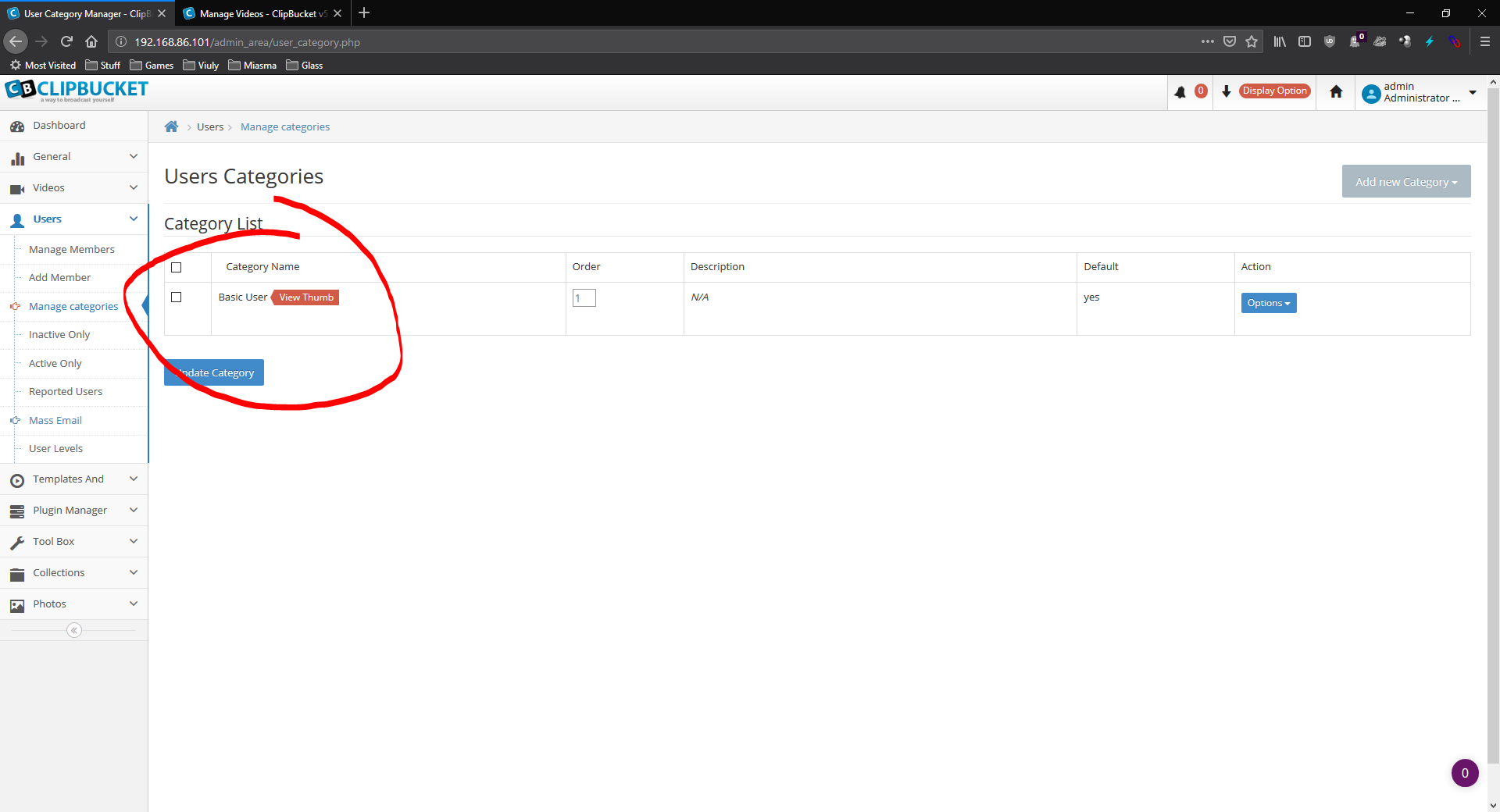This screenshot has height=812, width=1500.
Task: Click the admin avatar picture
Action: [1370, 93]
